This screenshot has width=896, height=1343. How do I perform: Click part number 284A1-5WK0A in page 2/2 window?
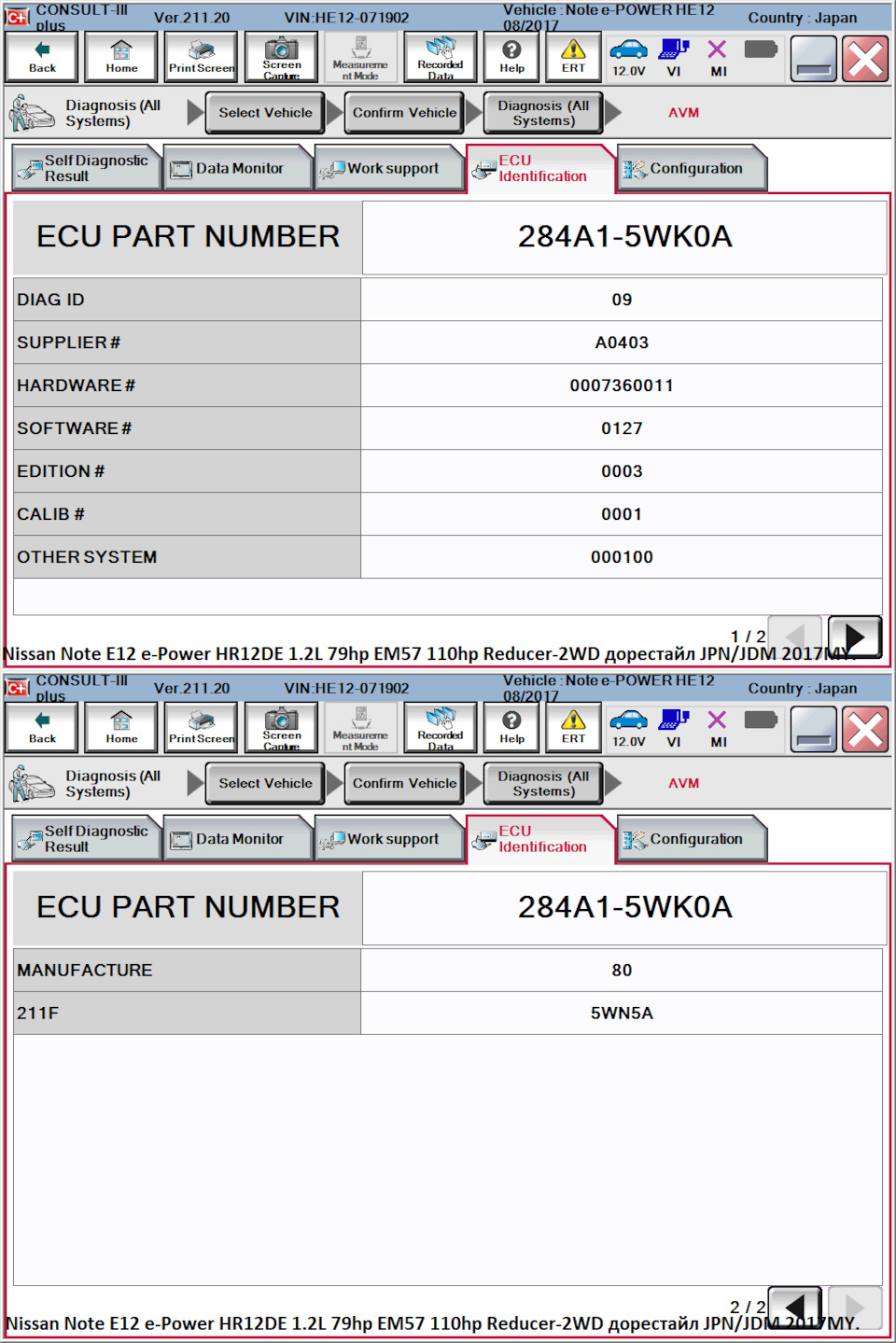click(624, 907)
